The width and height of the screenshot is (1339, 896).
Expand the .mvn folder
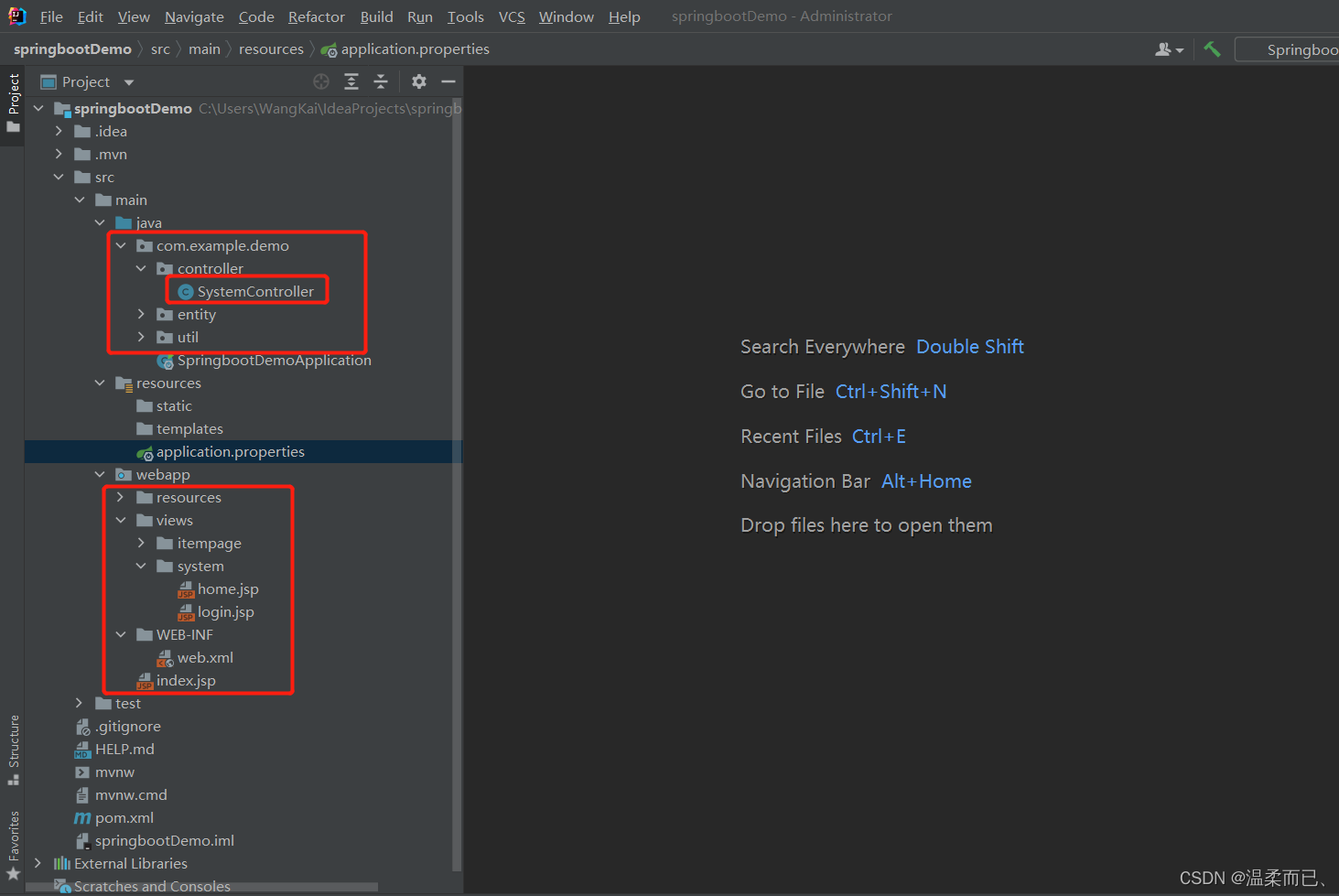pos(59,154)
